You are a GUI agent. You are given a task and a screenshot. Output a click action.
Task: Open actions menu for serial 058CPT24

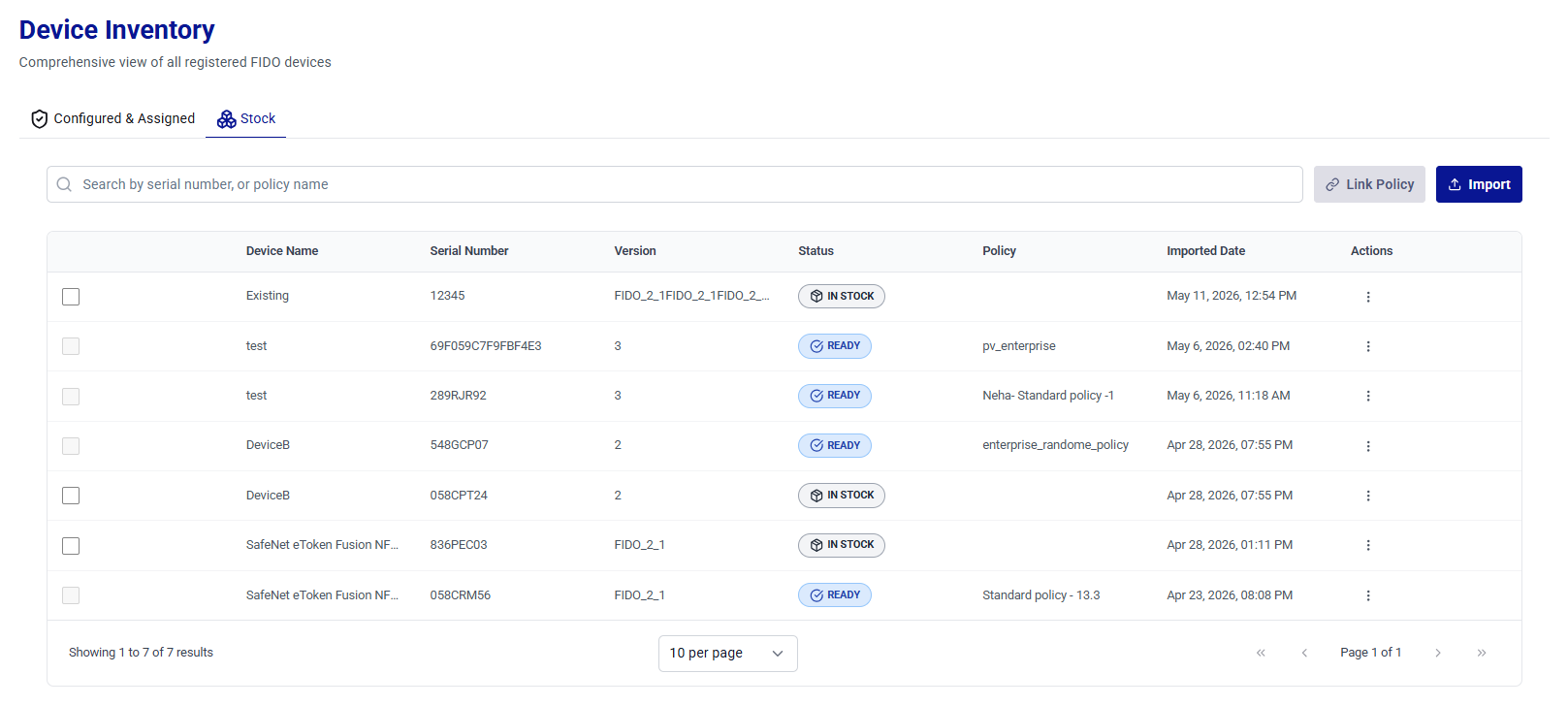pos(1368,496)
